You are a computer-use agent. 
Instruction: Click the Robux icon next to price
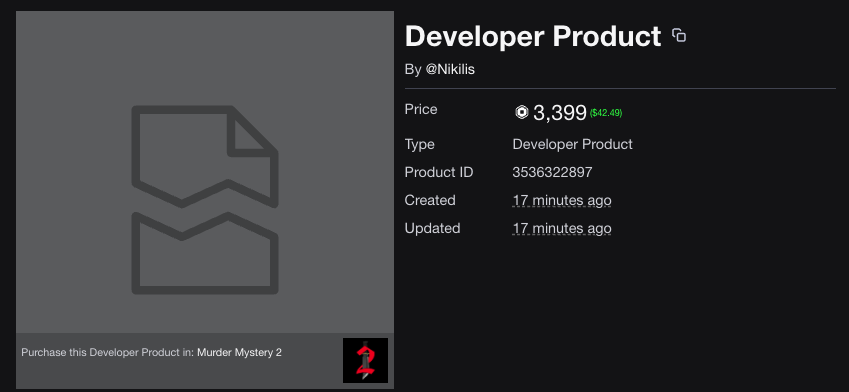(521, 112)
